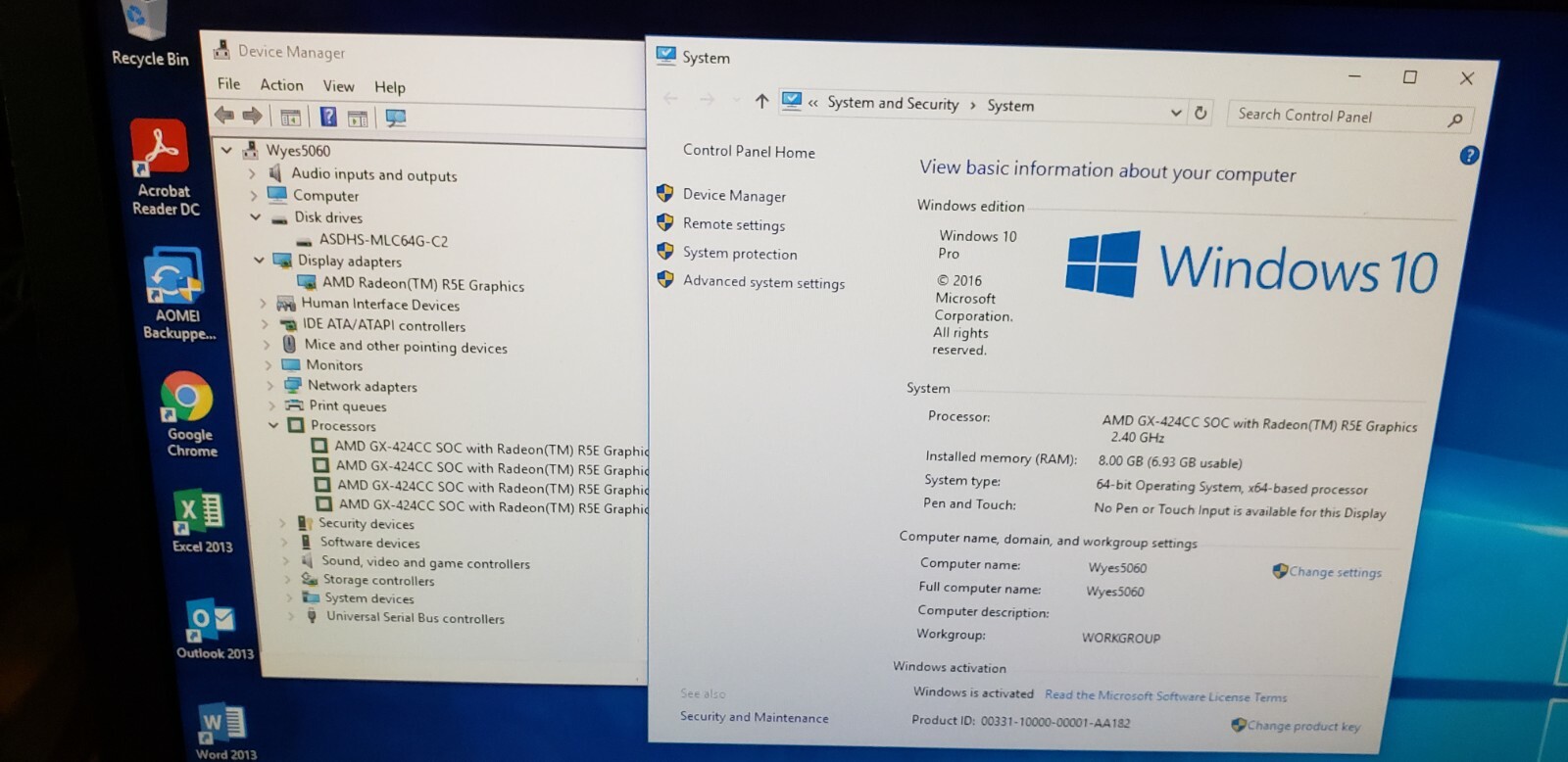Click the Properties pane toolbar icon in Device Manager

pyautogui.click(x=358, y=119)
